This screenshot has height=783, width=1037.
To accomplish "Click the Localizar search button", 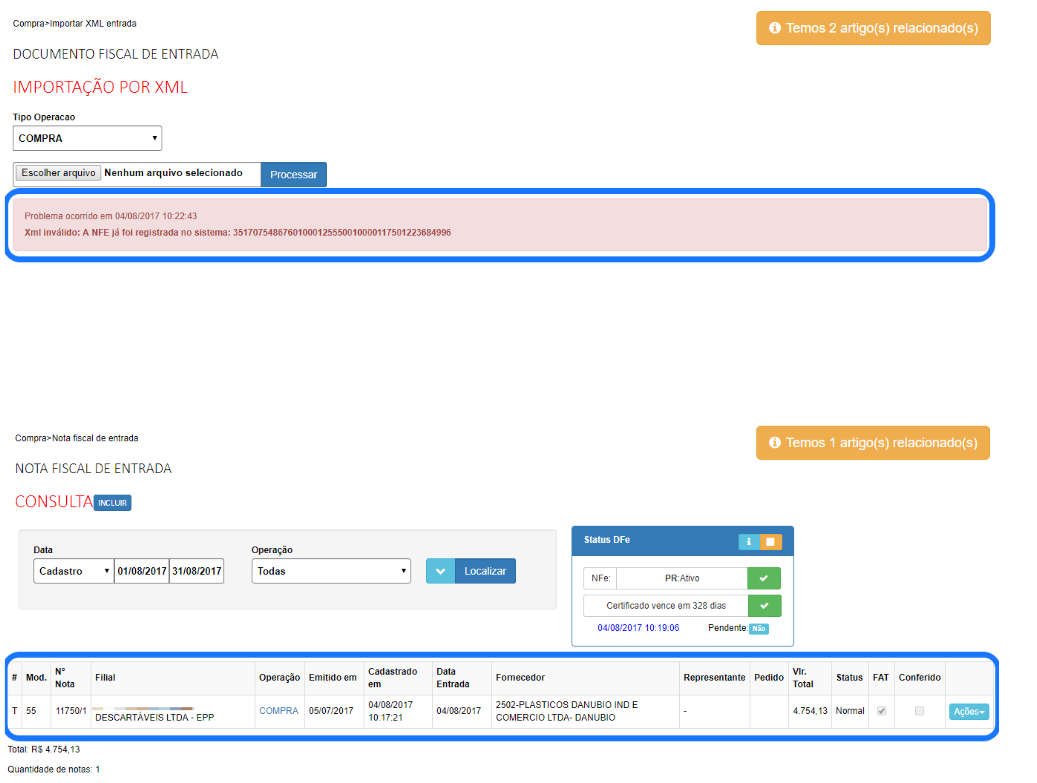I will 485,571.
